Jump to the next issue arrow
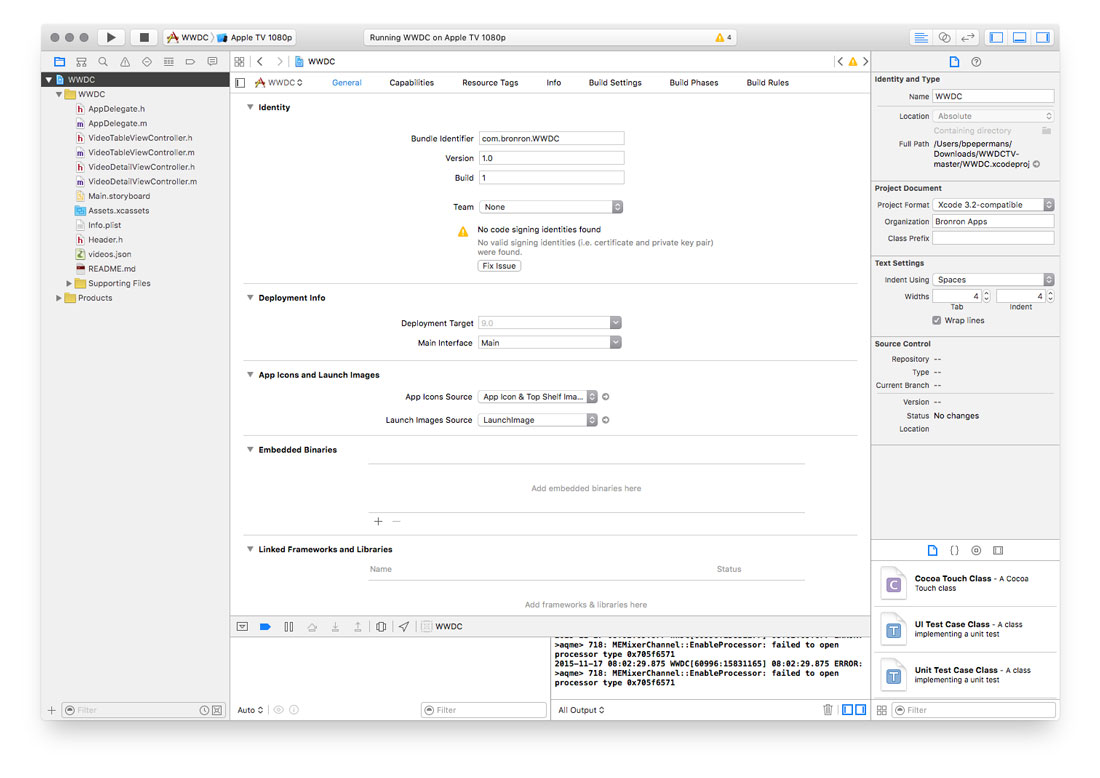1100x778 pixels. (866, 62)
